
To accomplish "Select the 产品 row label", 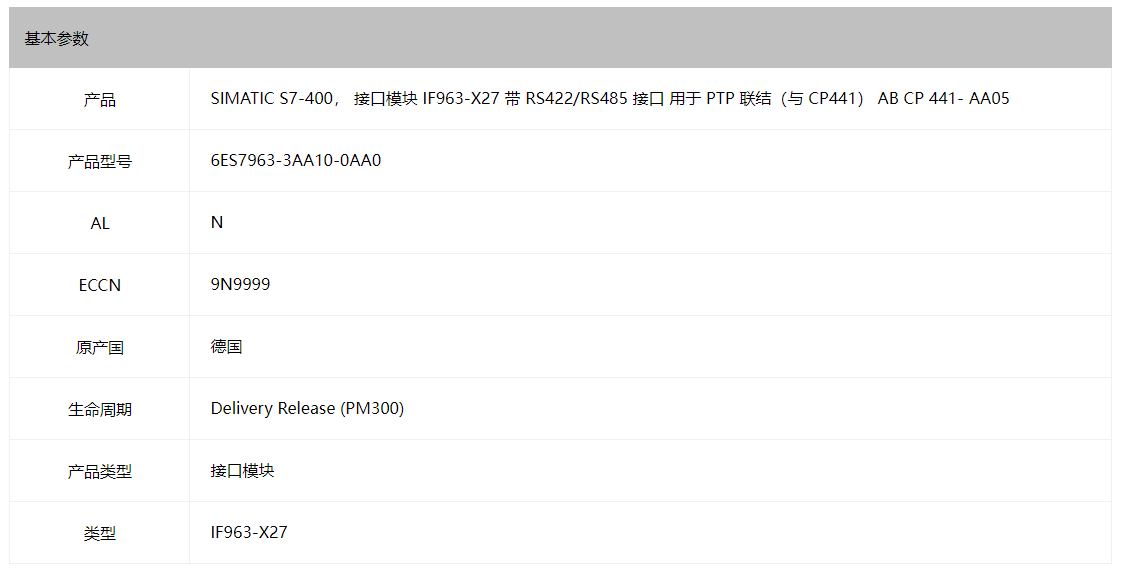I will [x=99, y=99].
